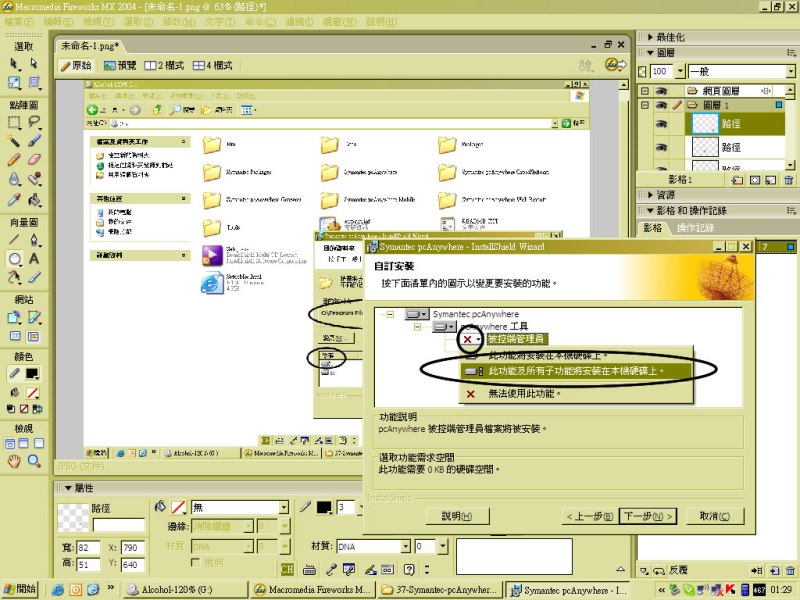Hide the unselected white-row 路徑 object
Viewport: 800px width, 600px height.
[661, 148]
